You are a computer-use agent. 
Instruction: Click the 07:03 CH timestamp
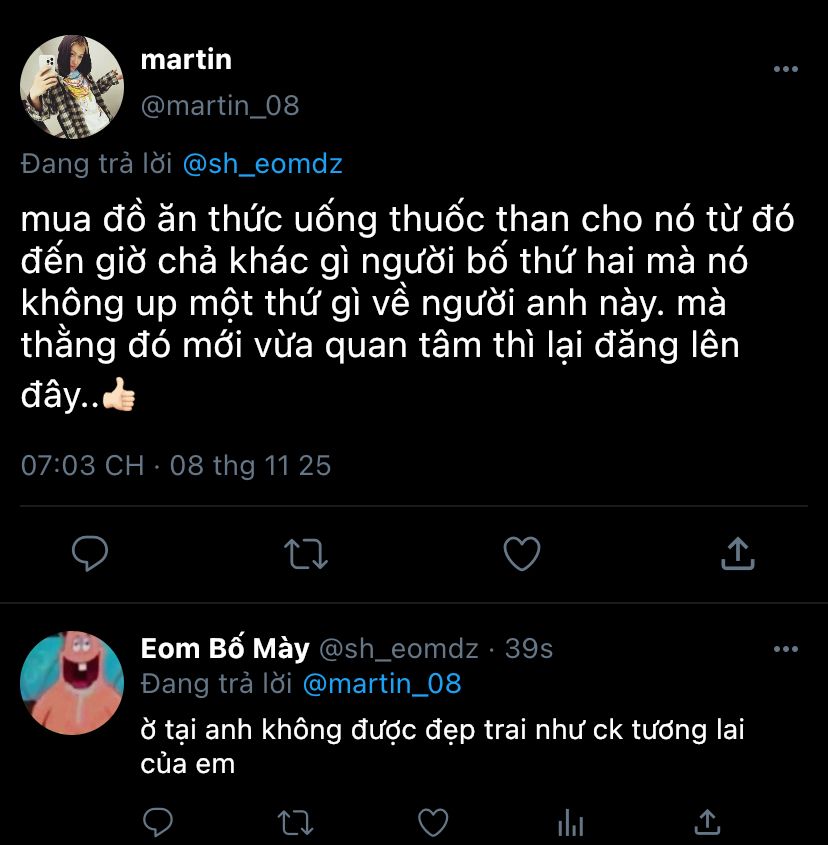[83, 465]
